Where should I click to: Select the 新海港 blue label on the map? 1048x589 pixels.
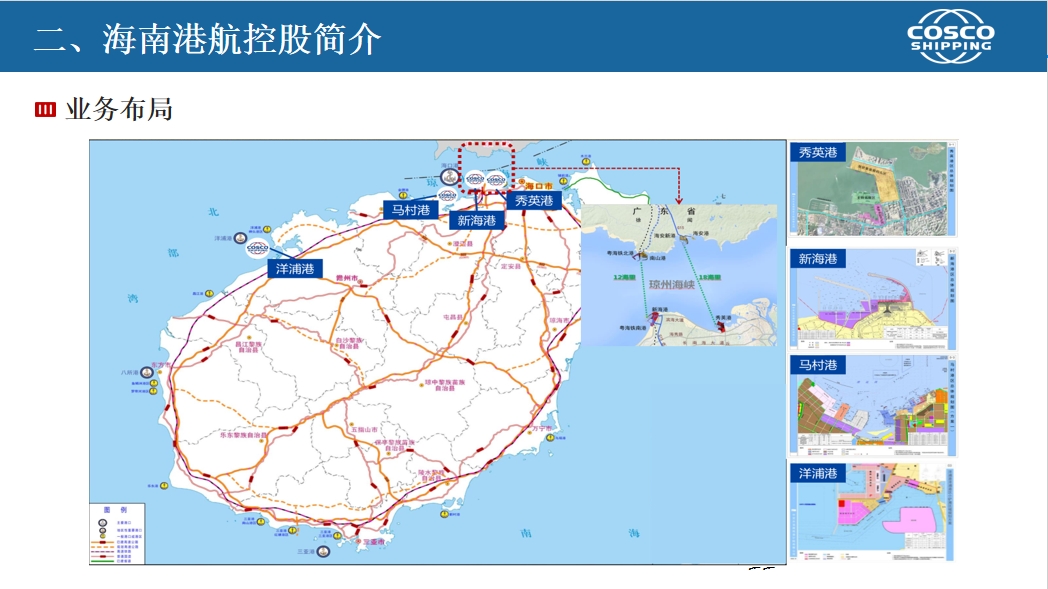click(475, 220)
